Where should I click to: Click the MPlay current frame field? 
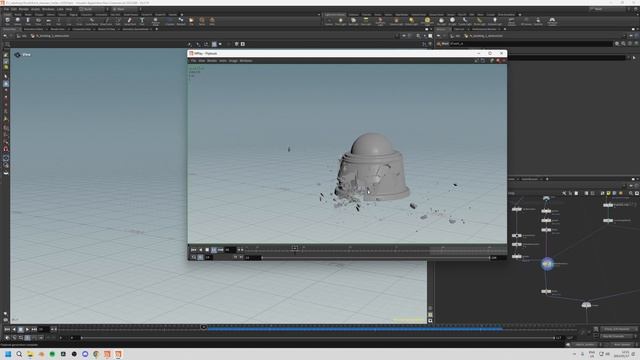[x=230, y=249]
